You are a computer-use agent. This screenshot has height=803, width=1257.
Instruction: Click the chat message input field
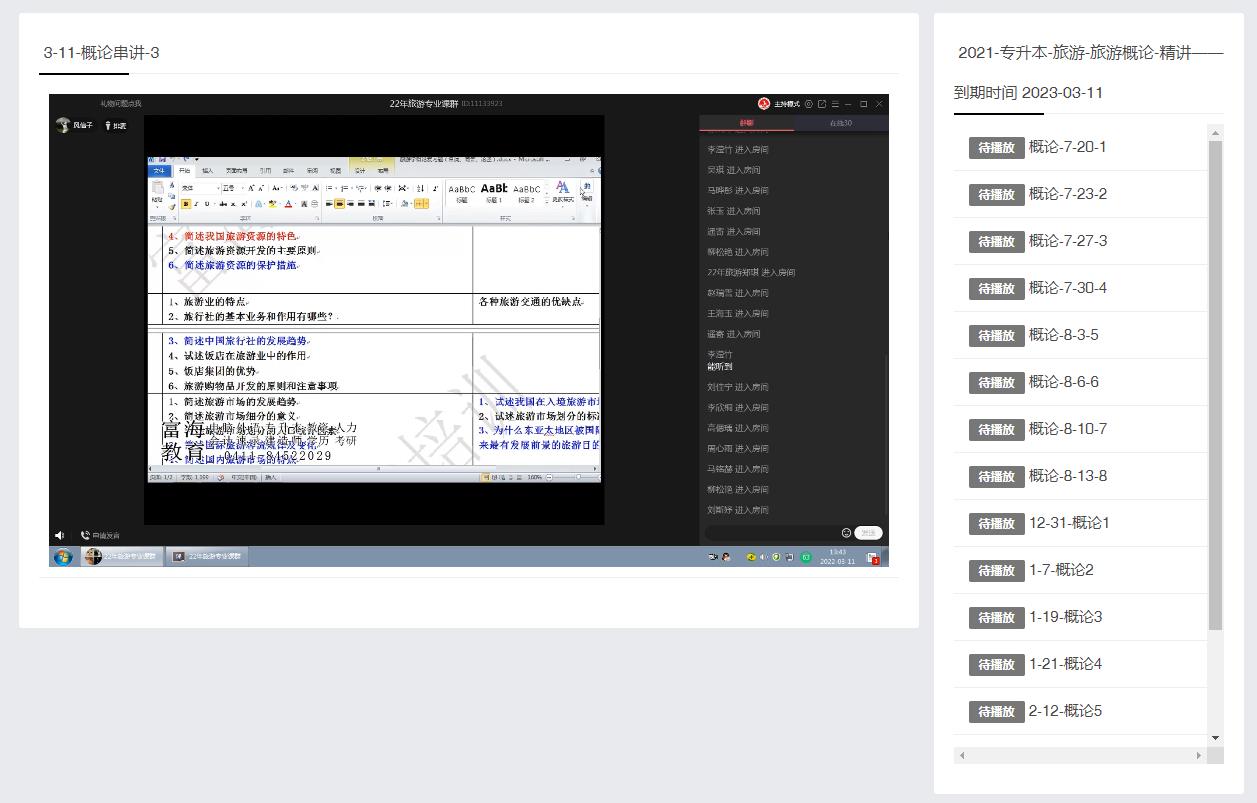[x=770, y=533]
